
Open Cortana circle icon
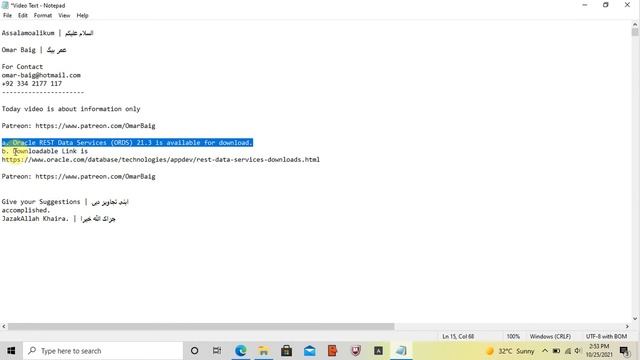[x=195, y=351]
